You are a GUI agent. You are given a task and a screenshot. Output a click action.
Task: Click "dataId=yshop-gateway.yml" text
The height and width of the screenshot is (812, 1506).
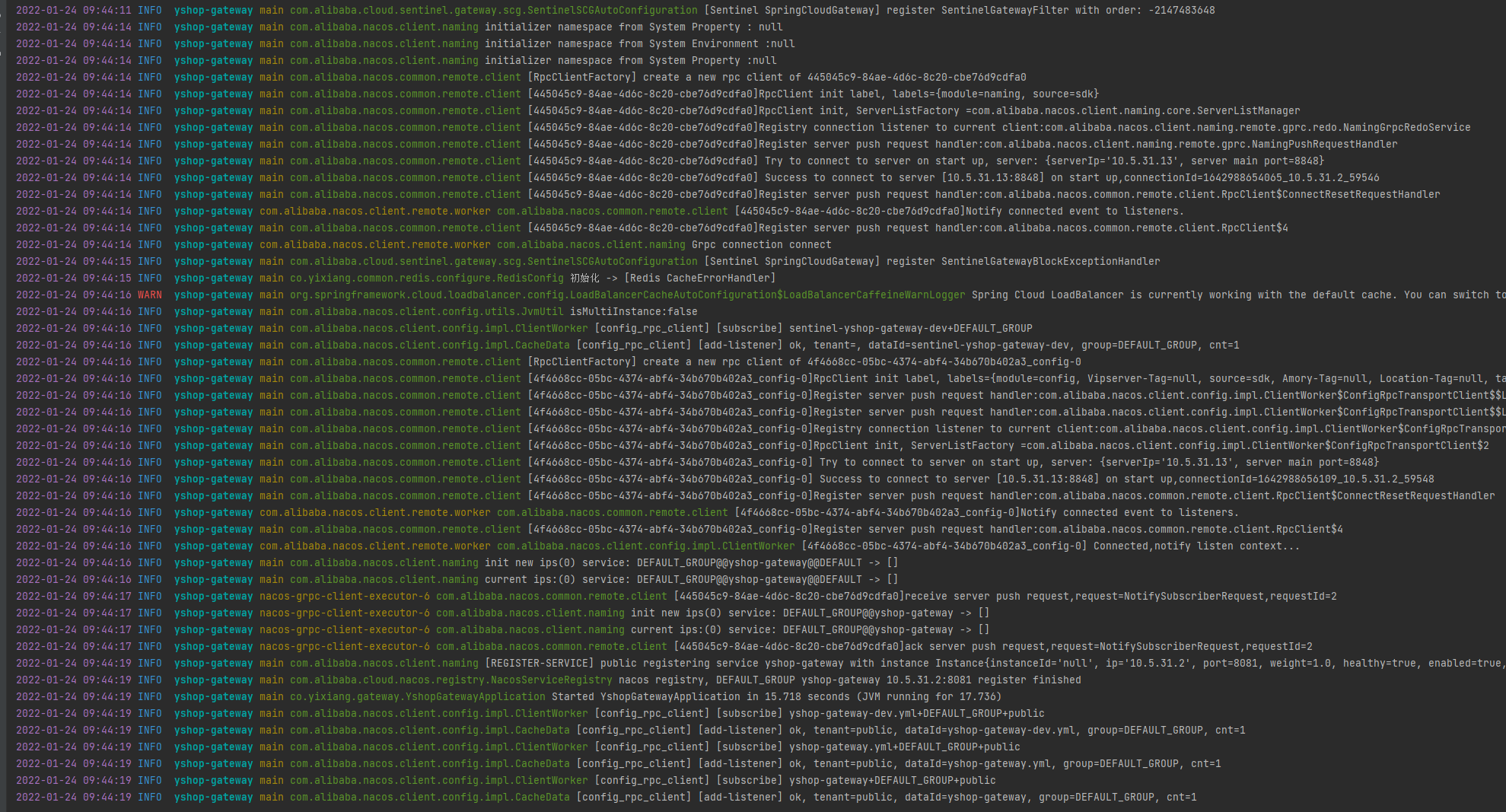[978, 763]
